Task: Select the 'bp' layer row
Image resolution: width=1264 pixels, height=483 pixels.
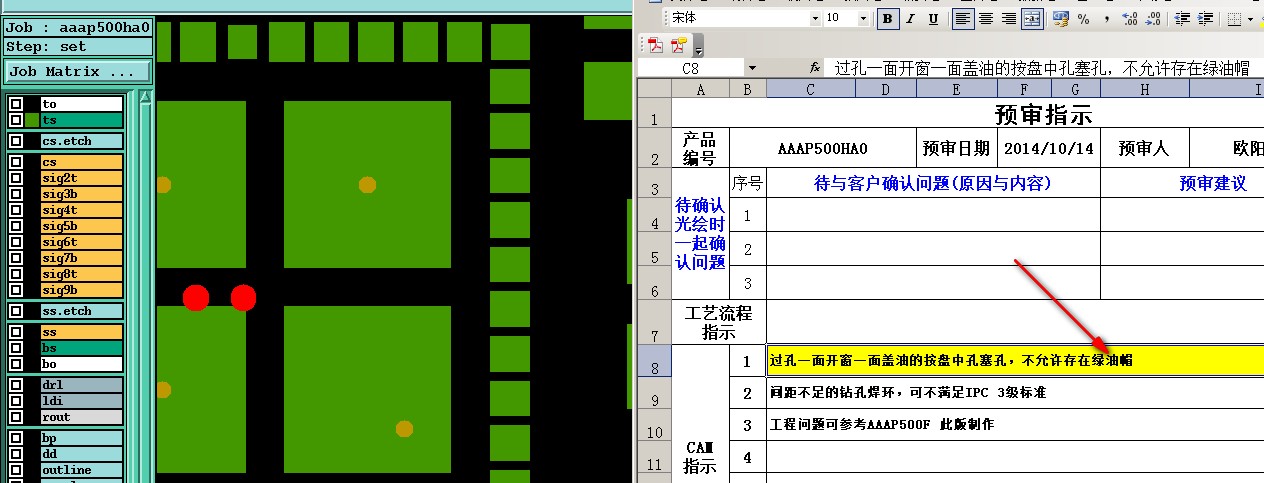Action: pos(81,438)
